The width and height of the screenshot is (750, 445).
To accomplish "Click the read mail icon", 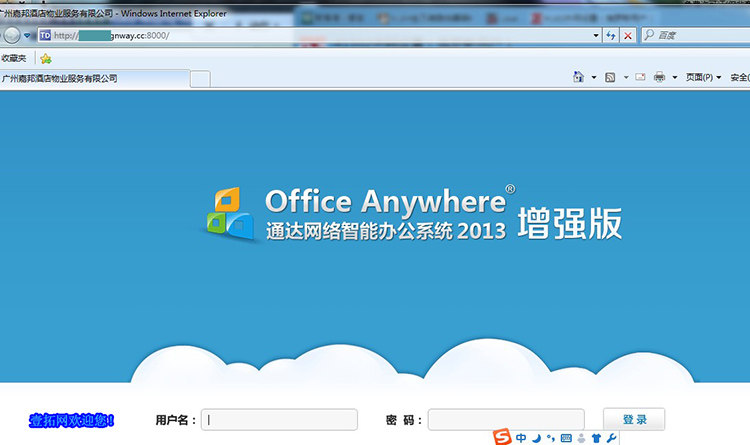I will (640, 77).
